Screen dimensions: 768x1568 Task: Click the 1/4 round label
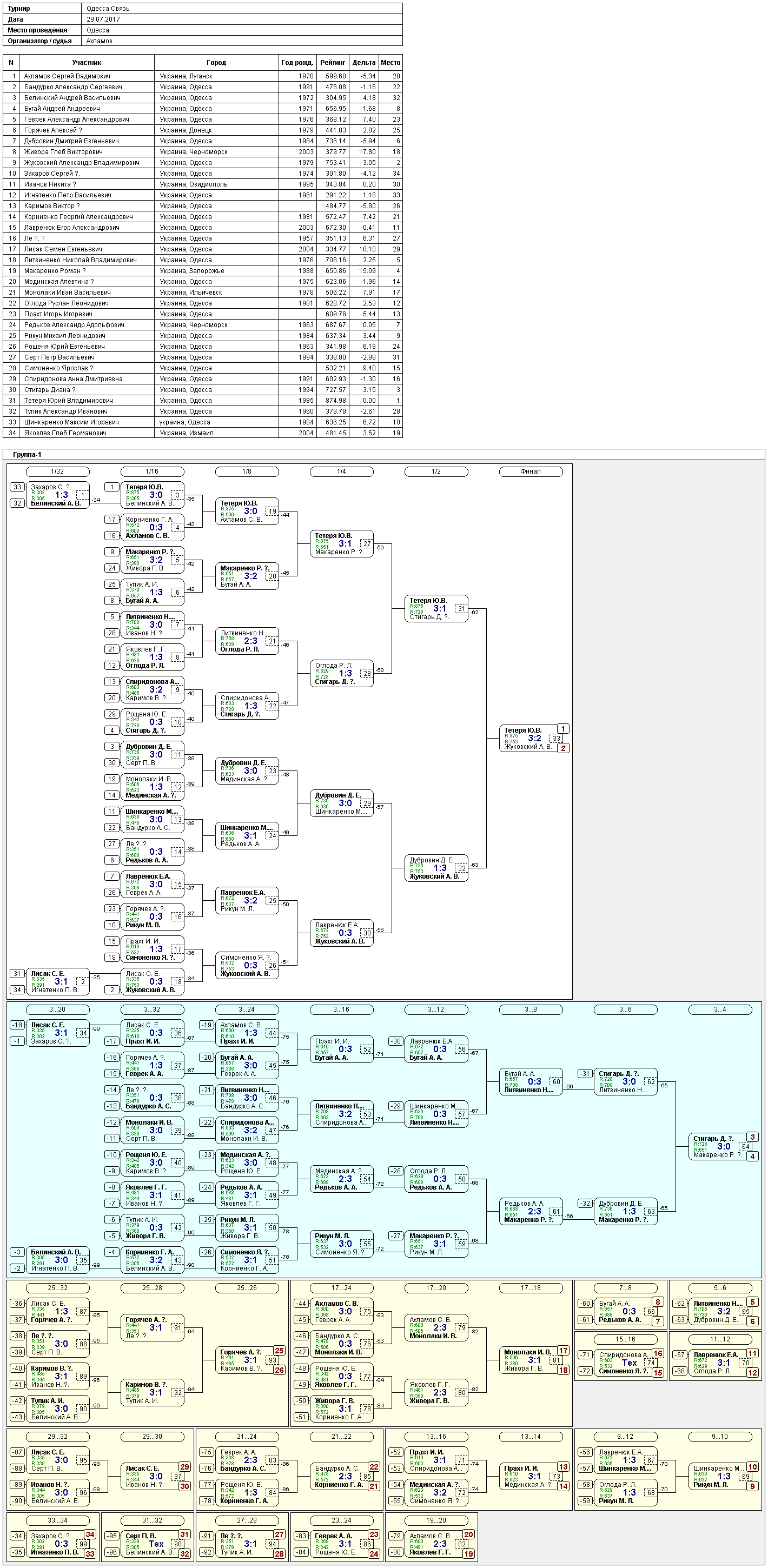342,471
